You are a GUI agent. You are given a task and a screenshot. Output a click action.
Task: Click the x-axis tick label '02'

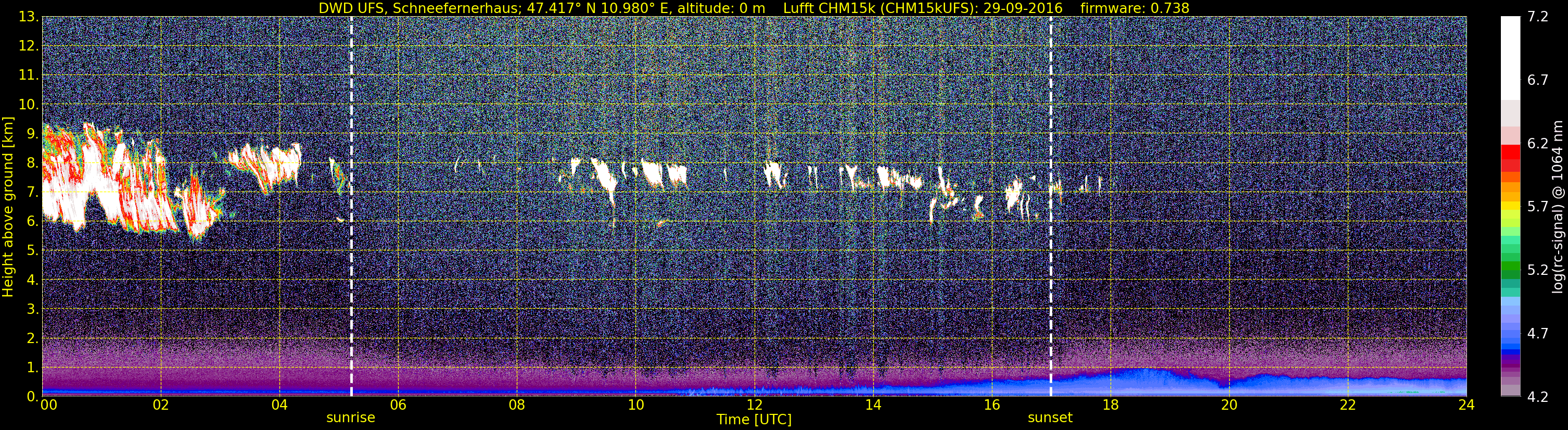(160, 405)
